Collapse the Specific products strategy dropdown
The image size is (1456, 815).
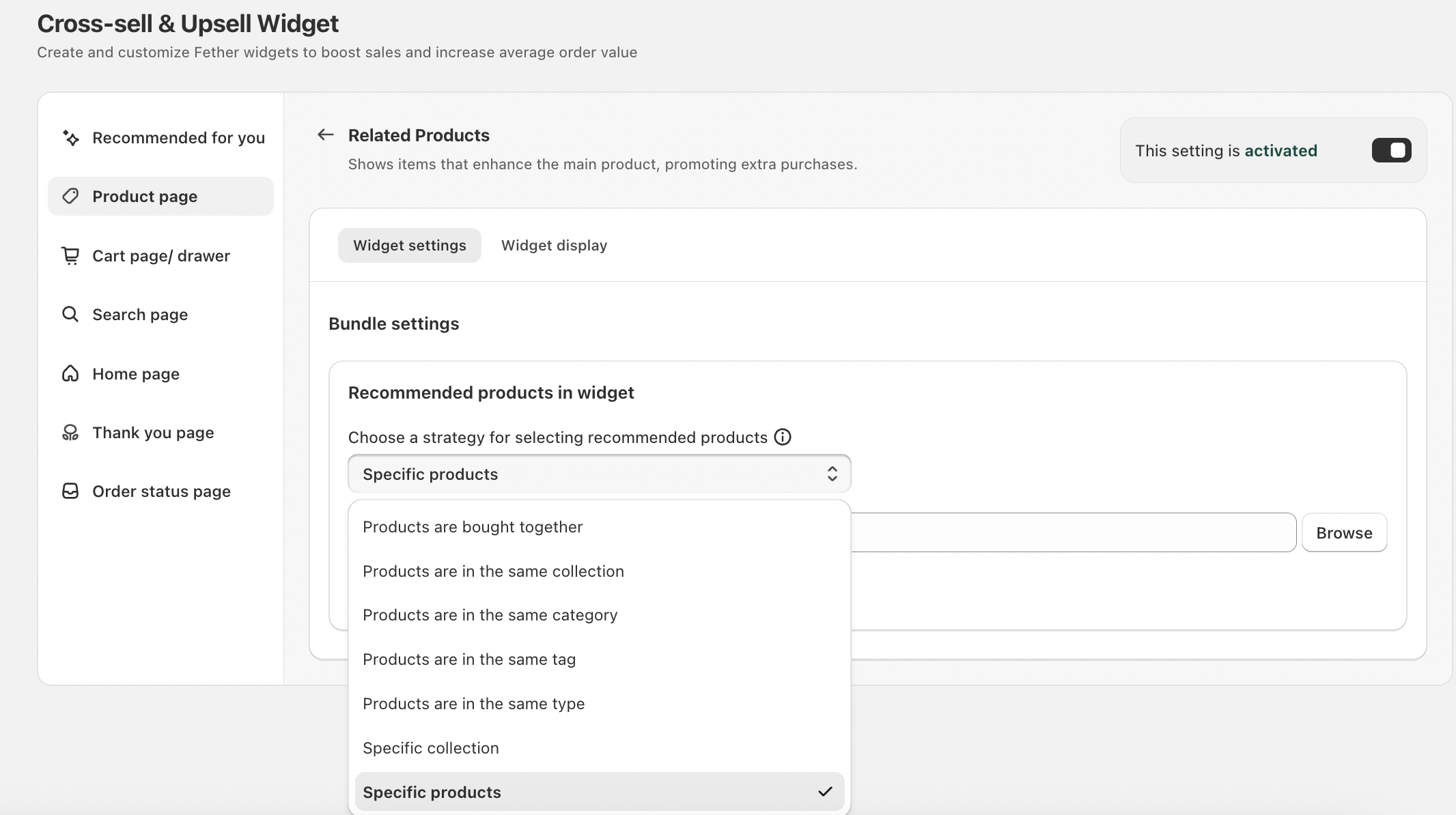click(599, 474)
